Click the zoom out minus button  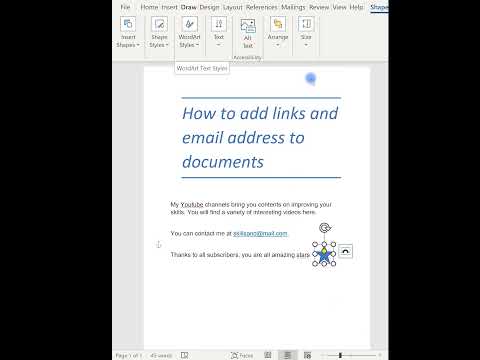click(x=323, y=355)
